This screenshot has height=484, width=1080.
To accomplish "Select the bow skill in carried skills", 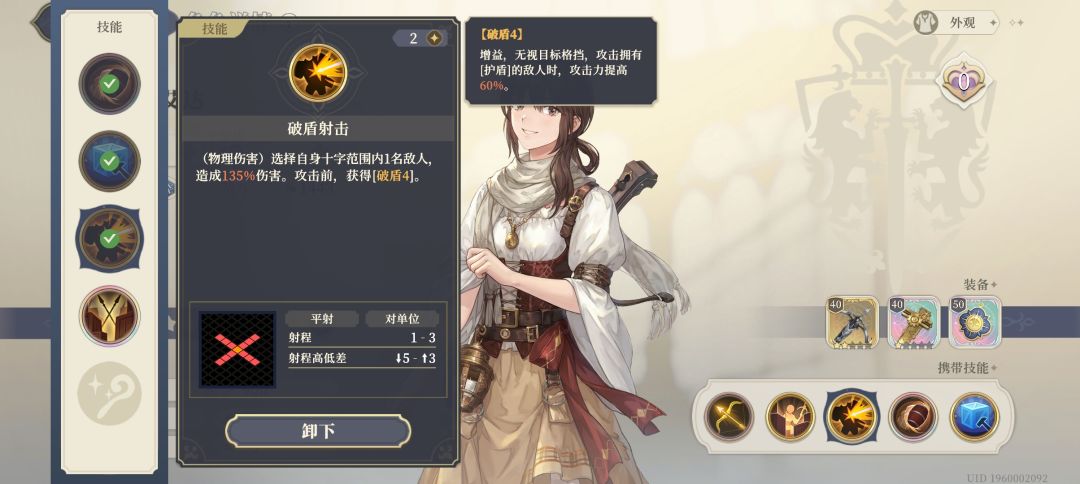I will [x=729, y=417].
